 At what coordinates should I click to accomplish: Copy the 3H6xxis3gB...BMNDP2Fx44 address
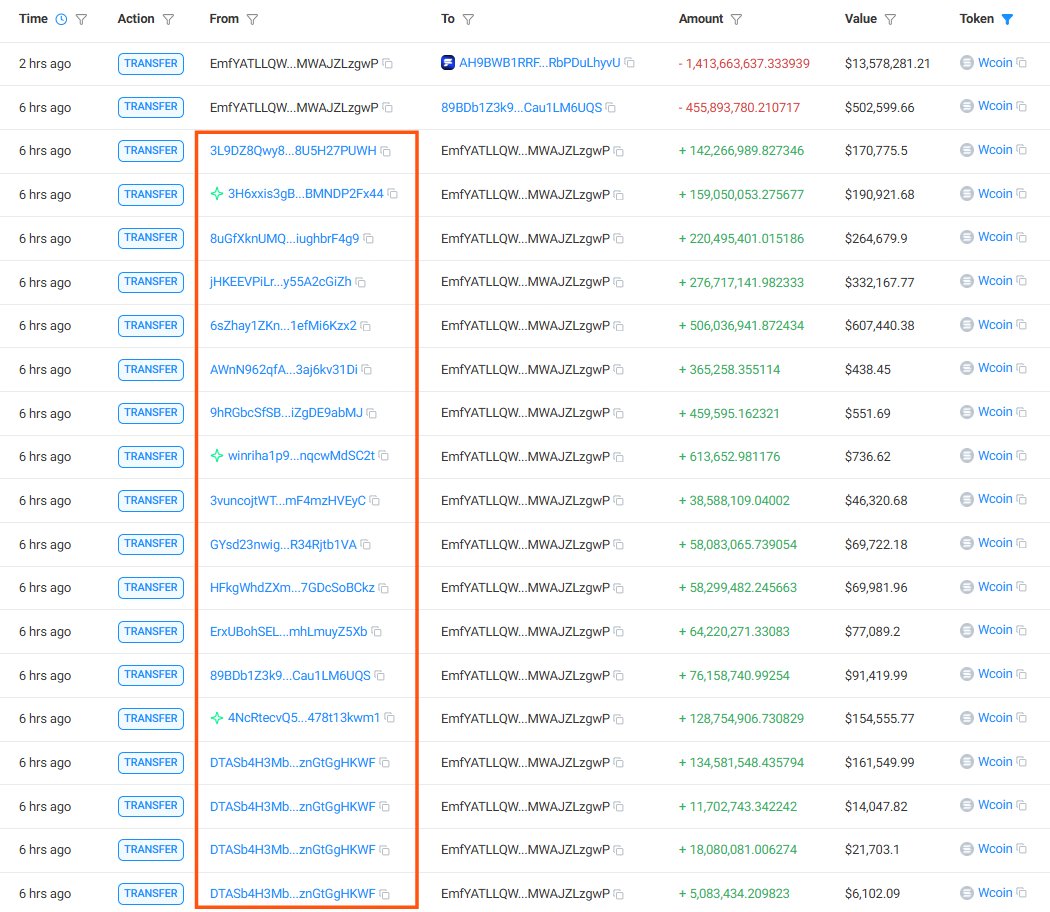tap(393, 194)
